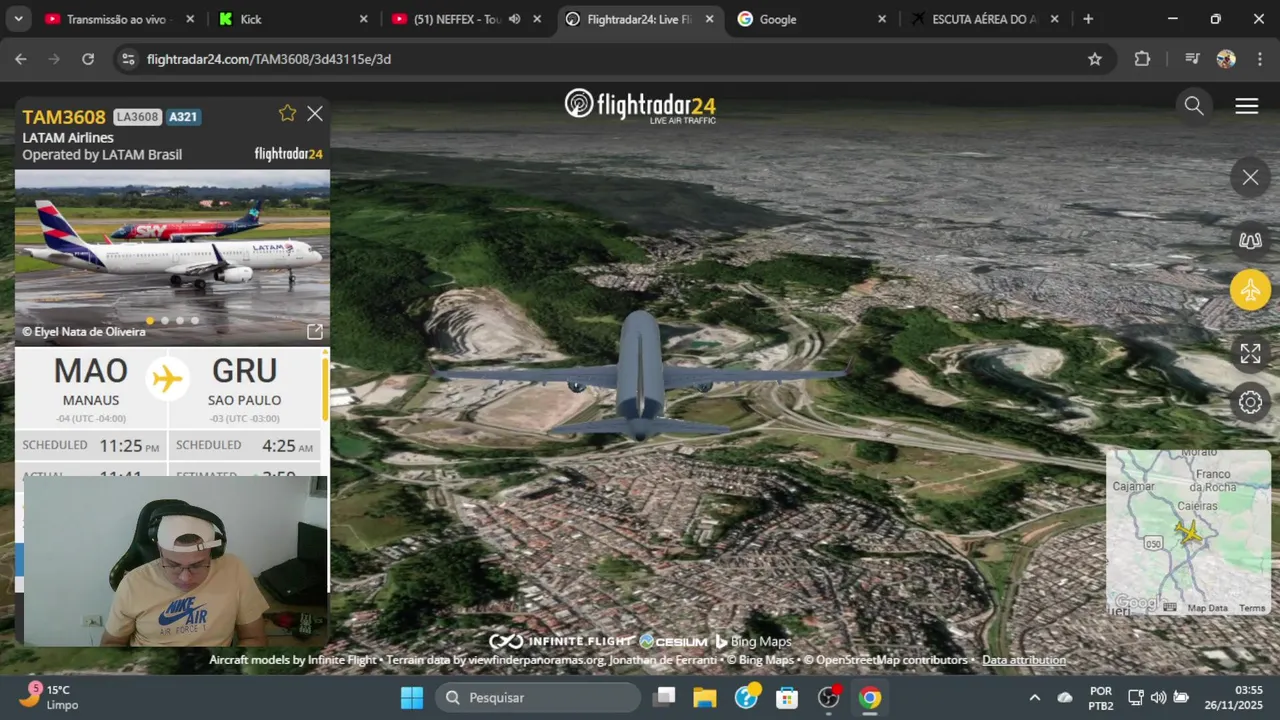
Task: Click the Cesium logo
Action: 673,641
